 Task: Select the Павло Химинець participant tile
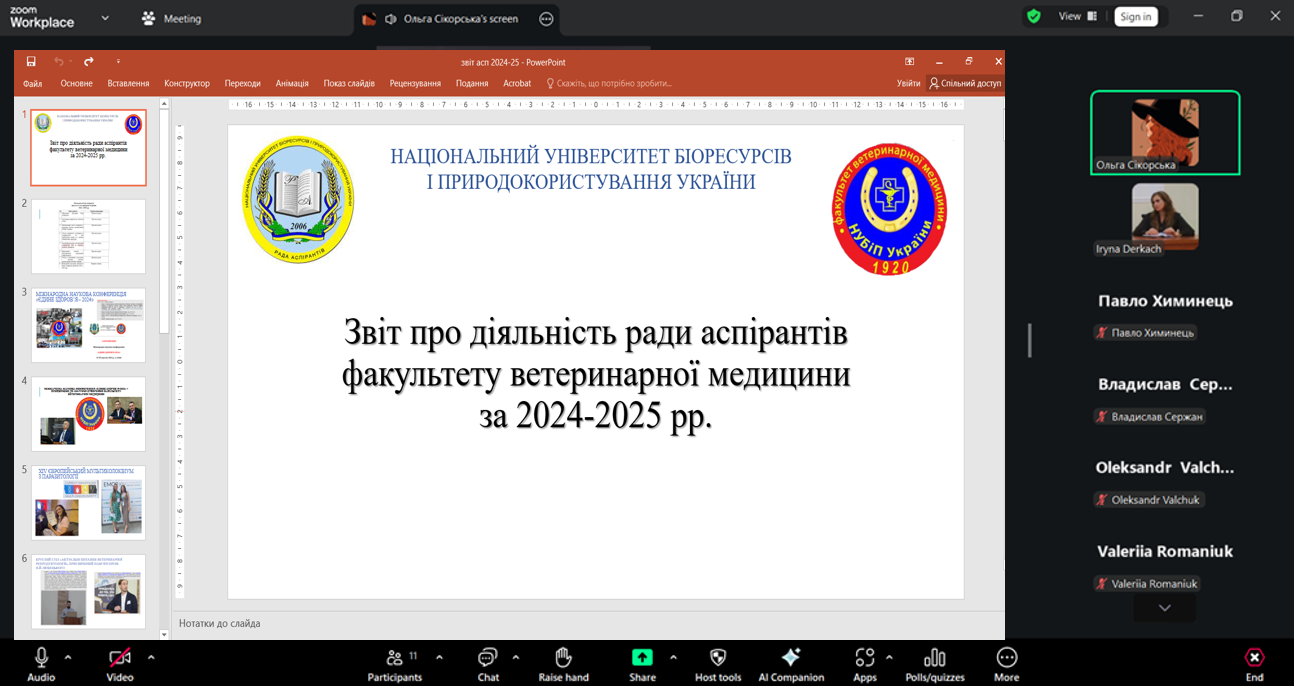coord(1165,317)
